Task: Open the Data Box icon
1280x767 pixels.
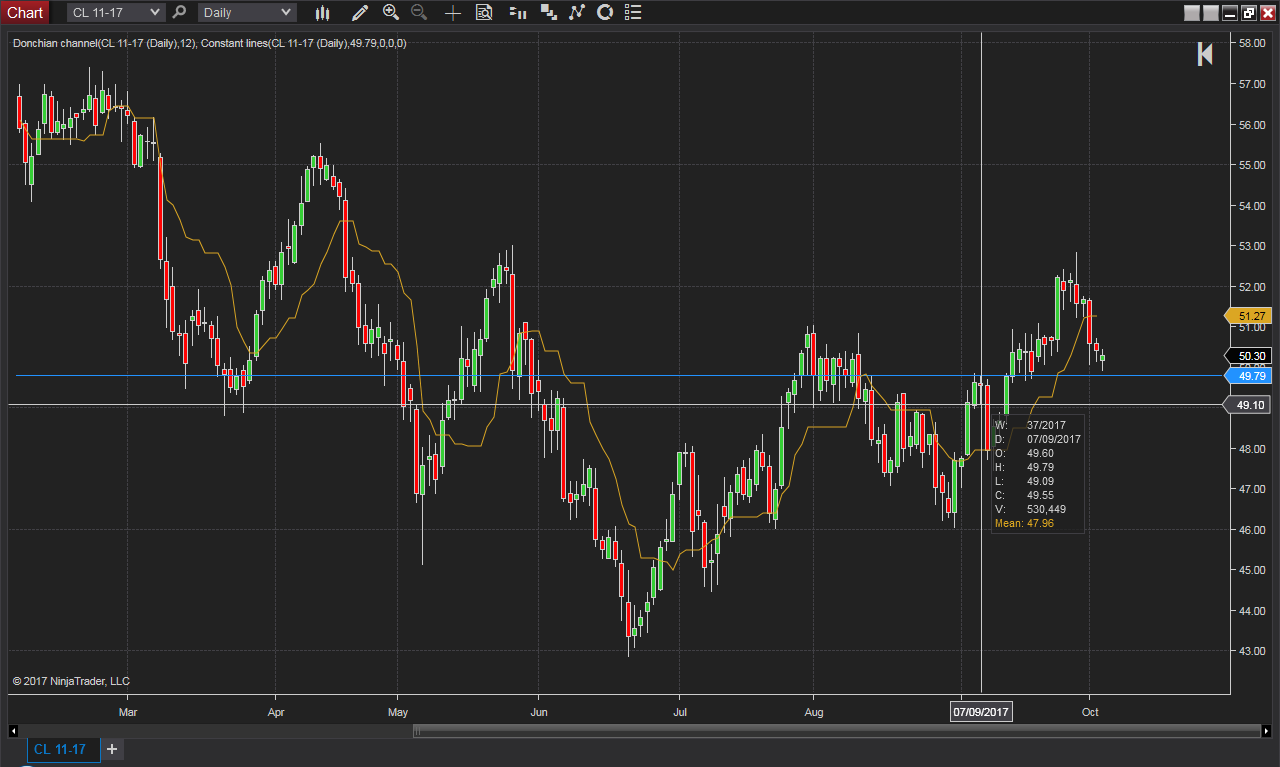Action: pyautogui.click(x=484, y=13)
